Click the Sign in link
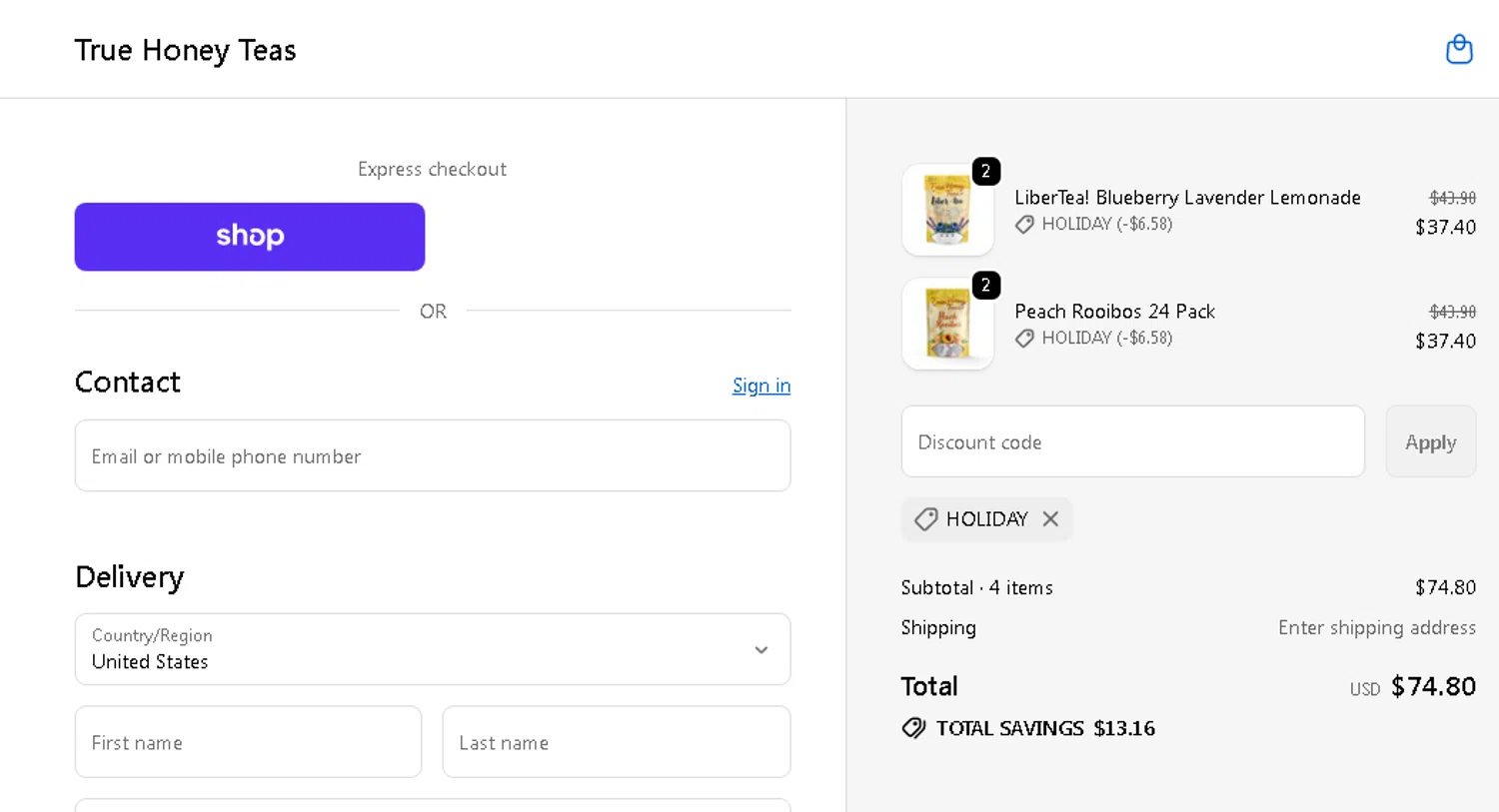Viewport: 1499px width, 812px height. [760, 386]
